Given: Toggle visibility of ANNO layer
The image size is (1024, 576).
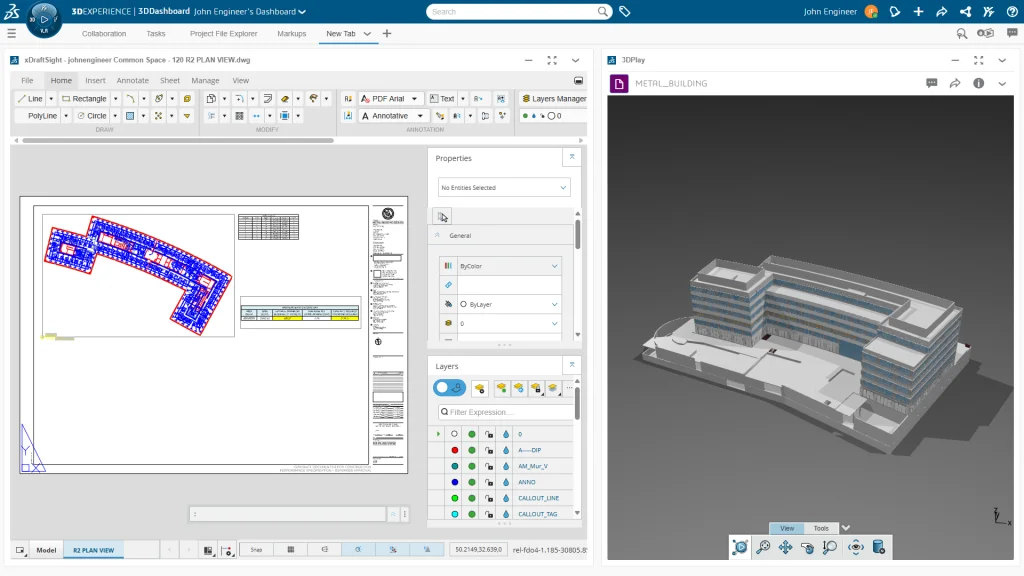Looking at the screenshot, I should tap(472, 481).
